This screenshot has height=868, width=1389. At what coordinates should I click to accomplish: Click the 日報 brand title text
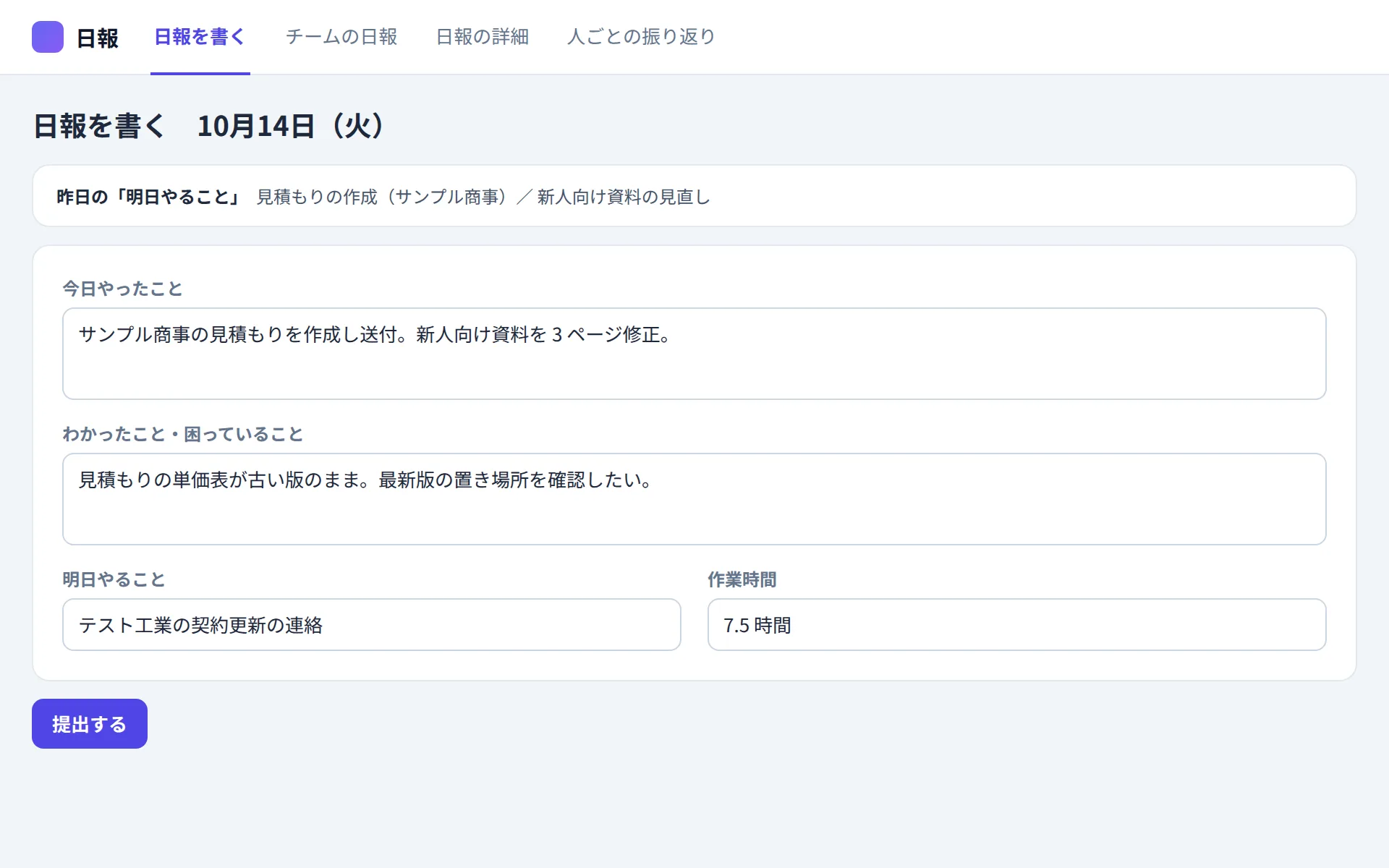click(98, 38)
